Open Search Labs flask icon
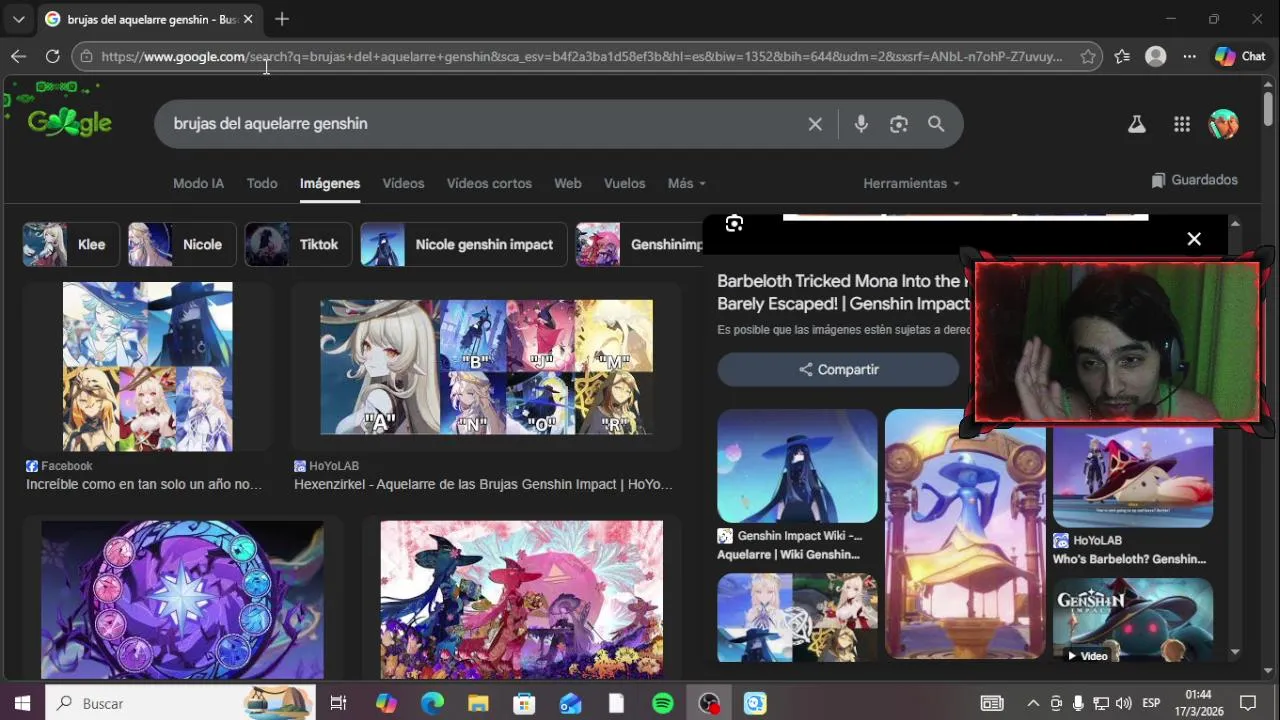This screenshot has height=720, width=1280. pos(1136,124)
